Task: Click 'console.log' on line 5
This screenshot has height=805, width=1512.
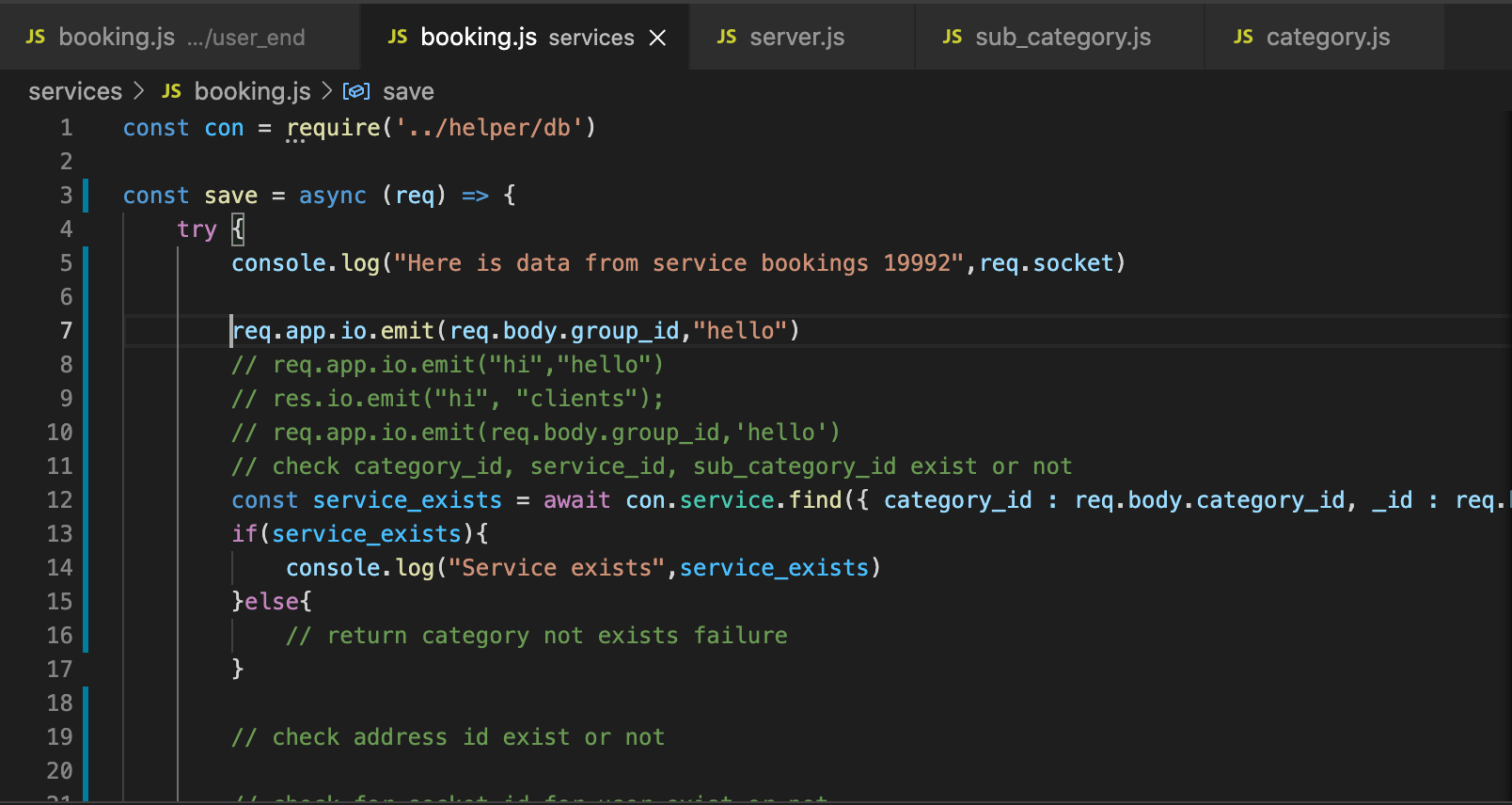Action: coord(306,263)
